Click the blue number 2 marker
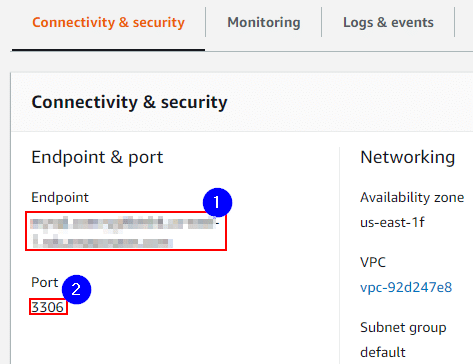 coord(76,289)
